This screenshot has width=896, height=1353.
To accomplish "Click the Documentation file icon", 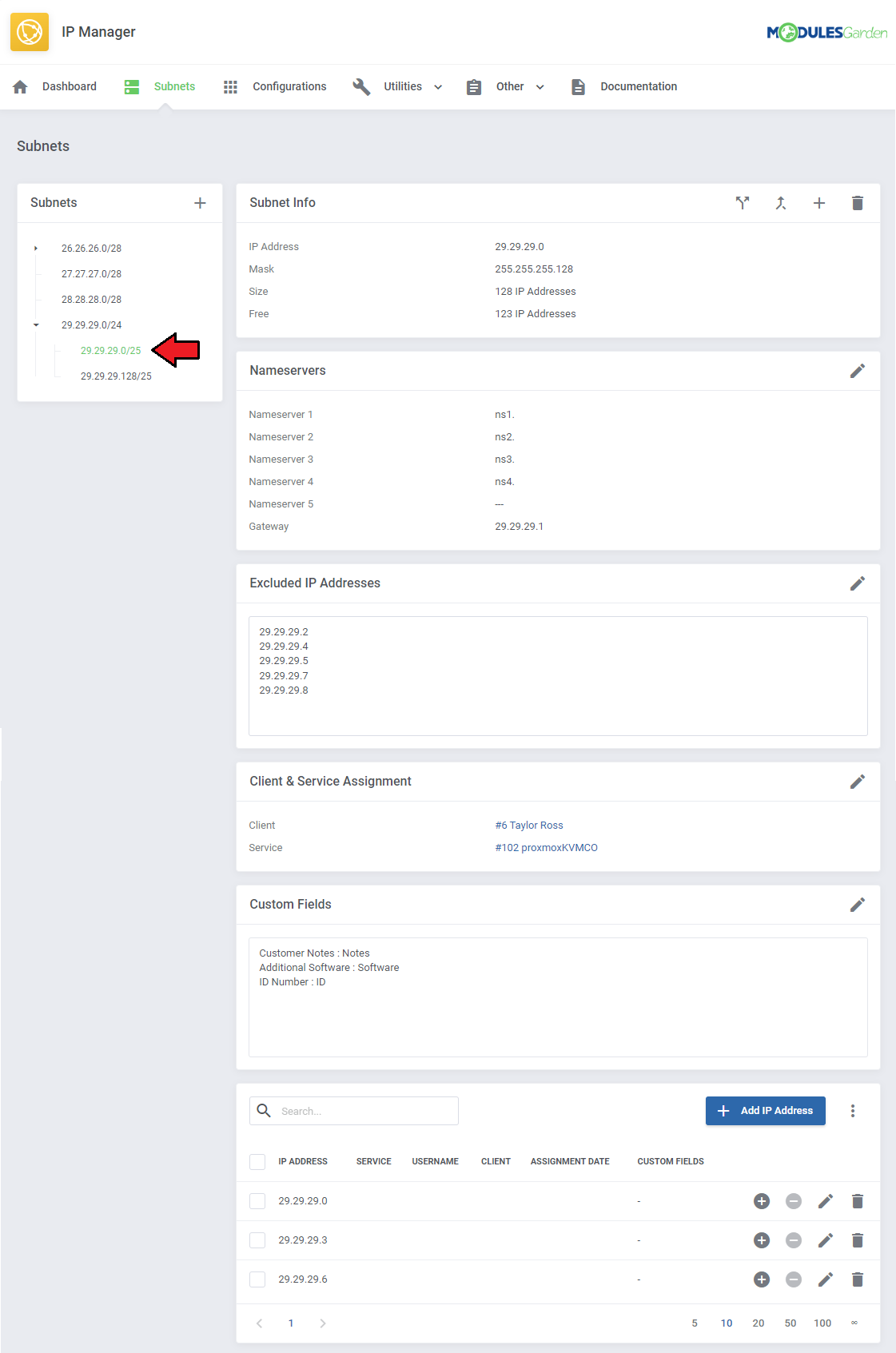I will (x=579, y=86).
